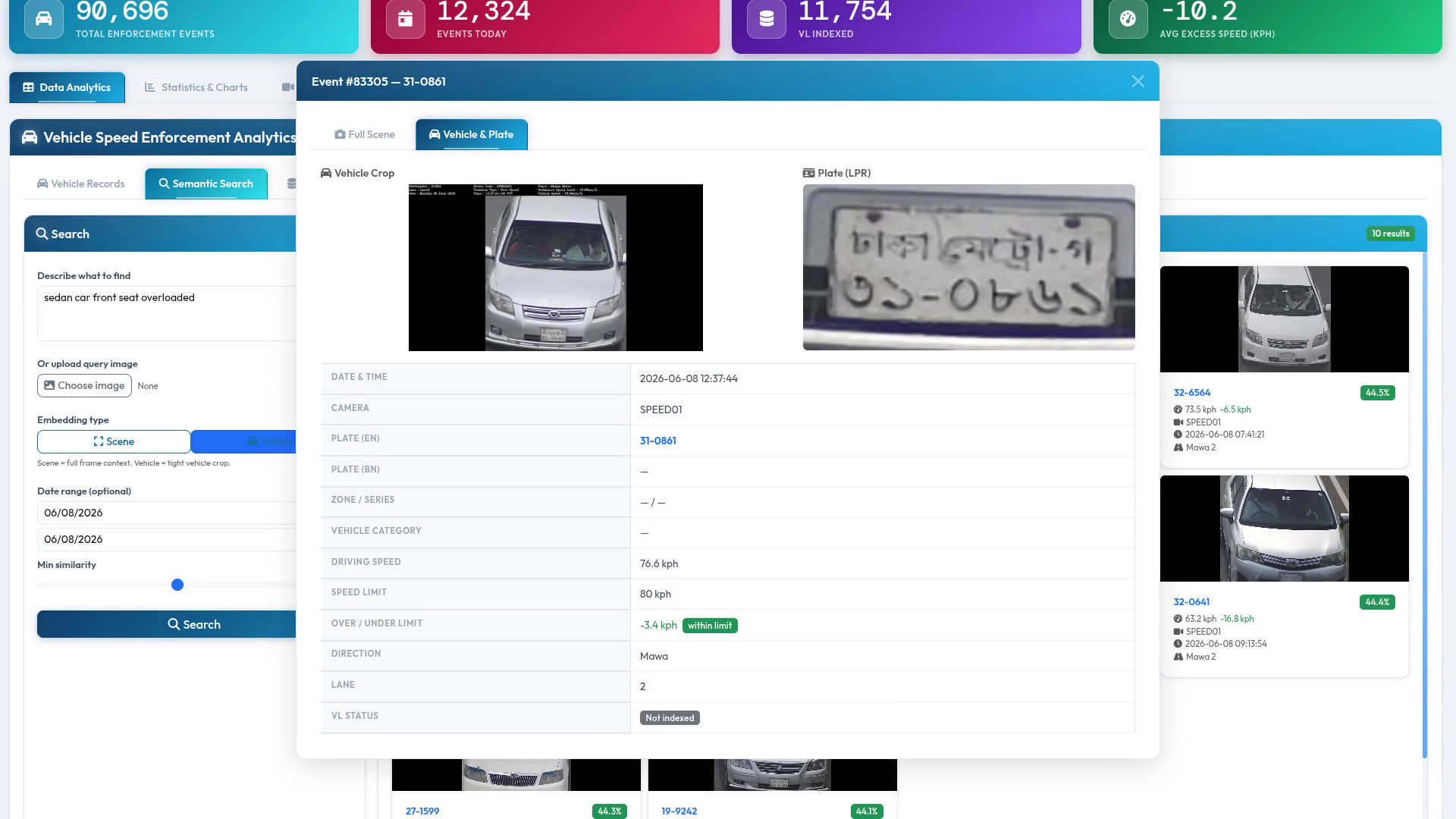The width and height of the screenshot is (1456, 819).
Task: Click the date value 2026-06-08 12:37:44
Action: pyautogui.click(x=689, y=378)
